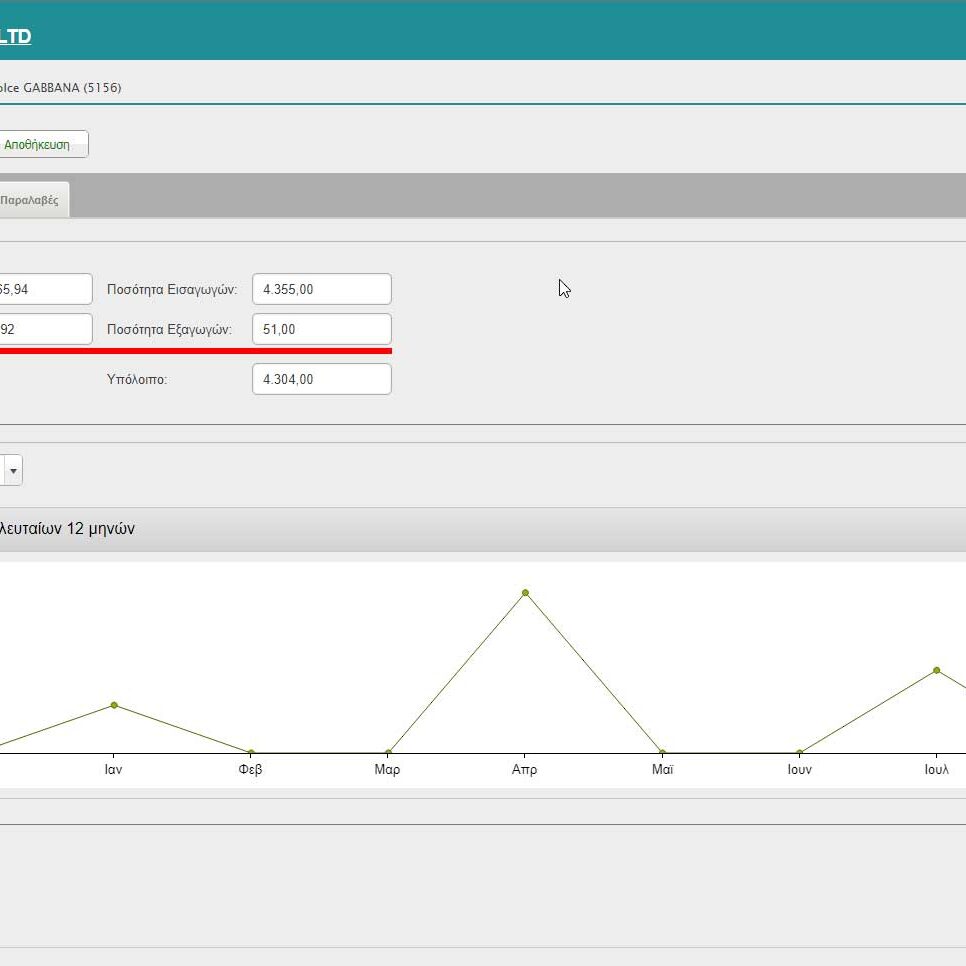The image size is (966, 966).
Task: Click the February data point on baseline
Action: (x=251, y=752)
